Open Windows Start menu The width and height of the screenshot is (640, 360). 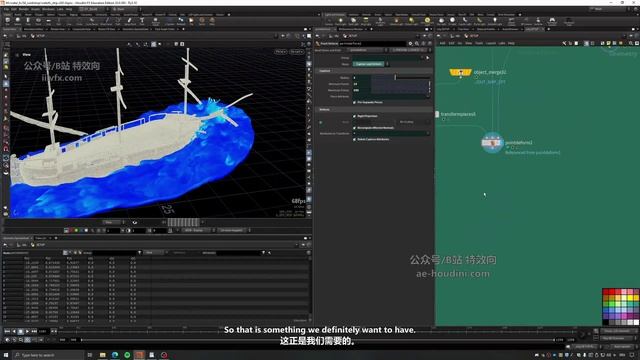(6, 355)
